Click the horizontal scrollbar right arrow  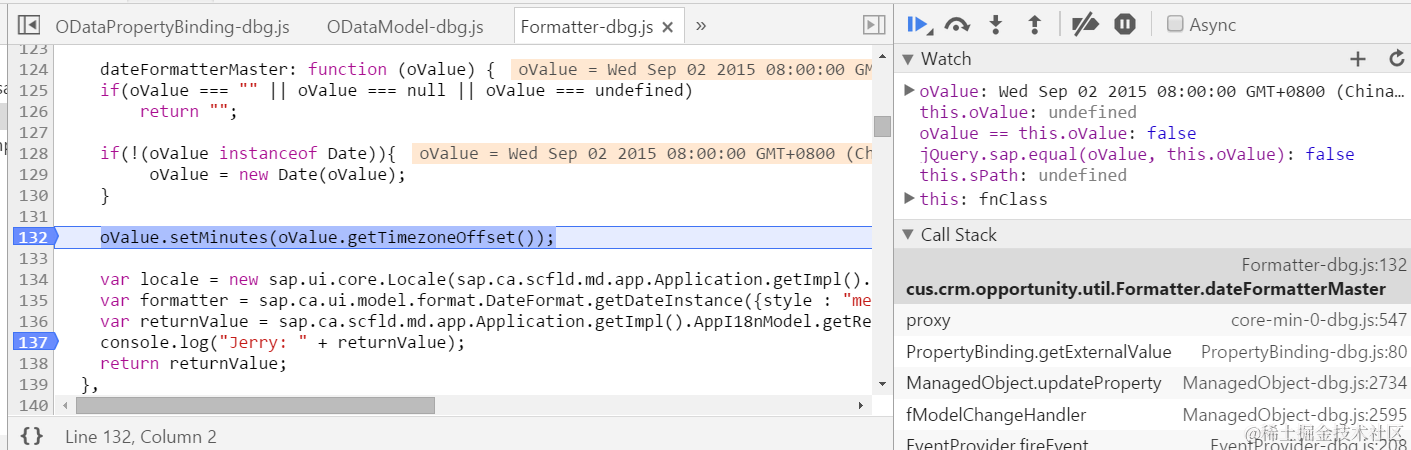click(862, 405)
